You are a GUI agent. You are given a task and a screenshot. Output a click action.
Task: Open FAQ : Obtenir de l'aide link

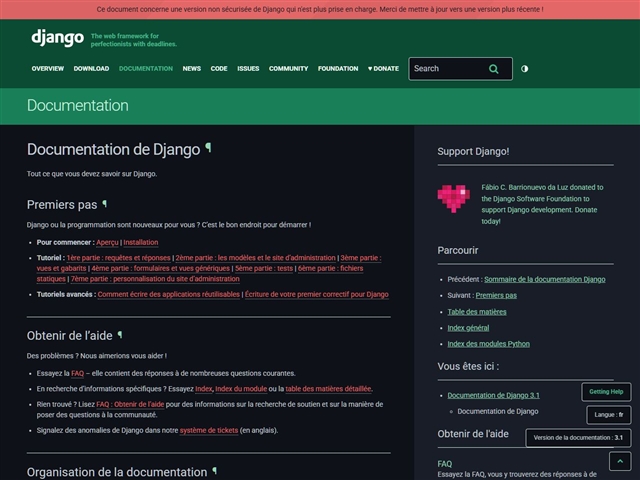(x=130, y=404)
